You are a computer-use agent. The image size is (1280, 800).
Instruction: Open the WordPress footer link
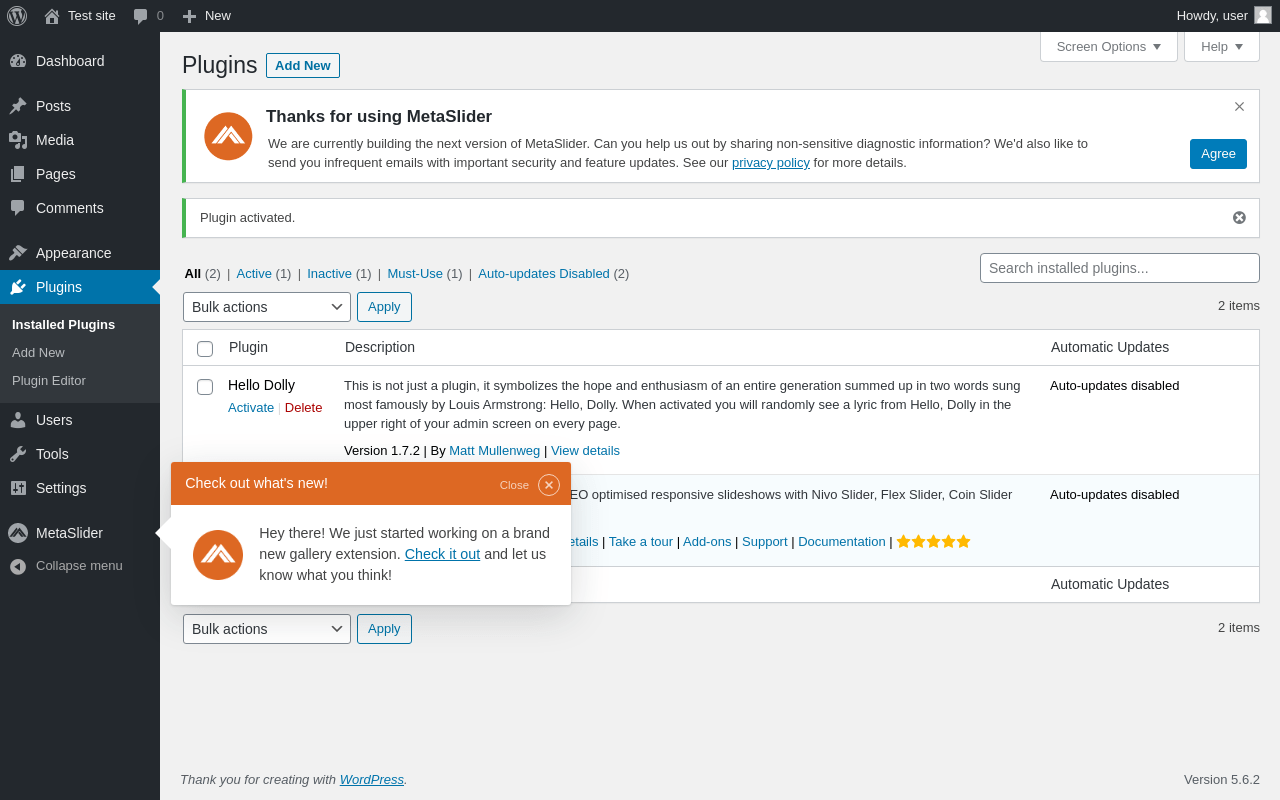372,780
